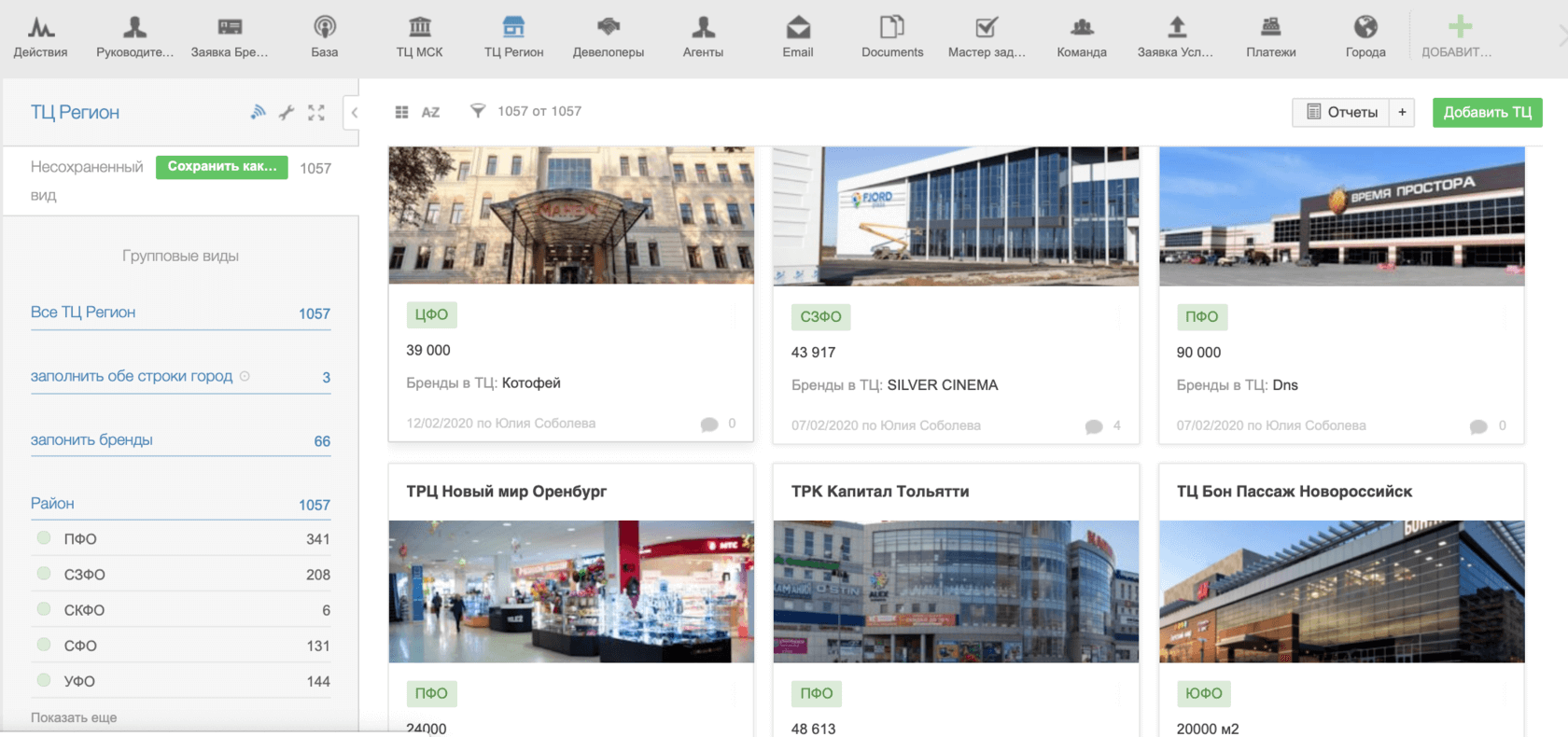1568x737 pixels.
Task: Sort records with the AZ icon
Action: tap(430, 112)
